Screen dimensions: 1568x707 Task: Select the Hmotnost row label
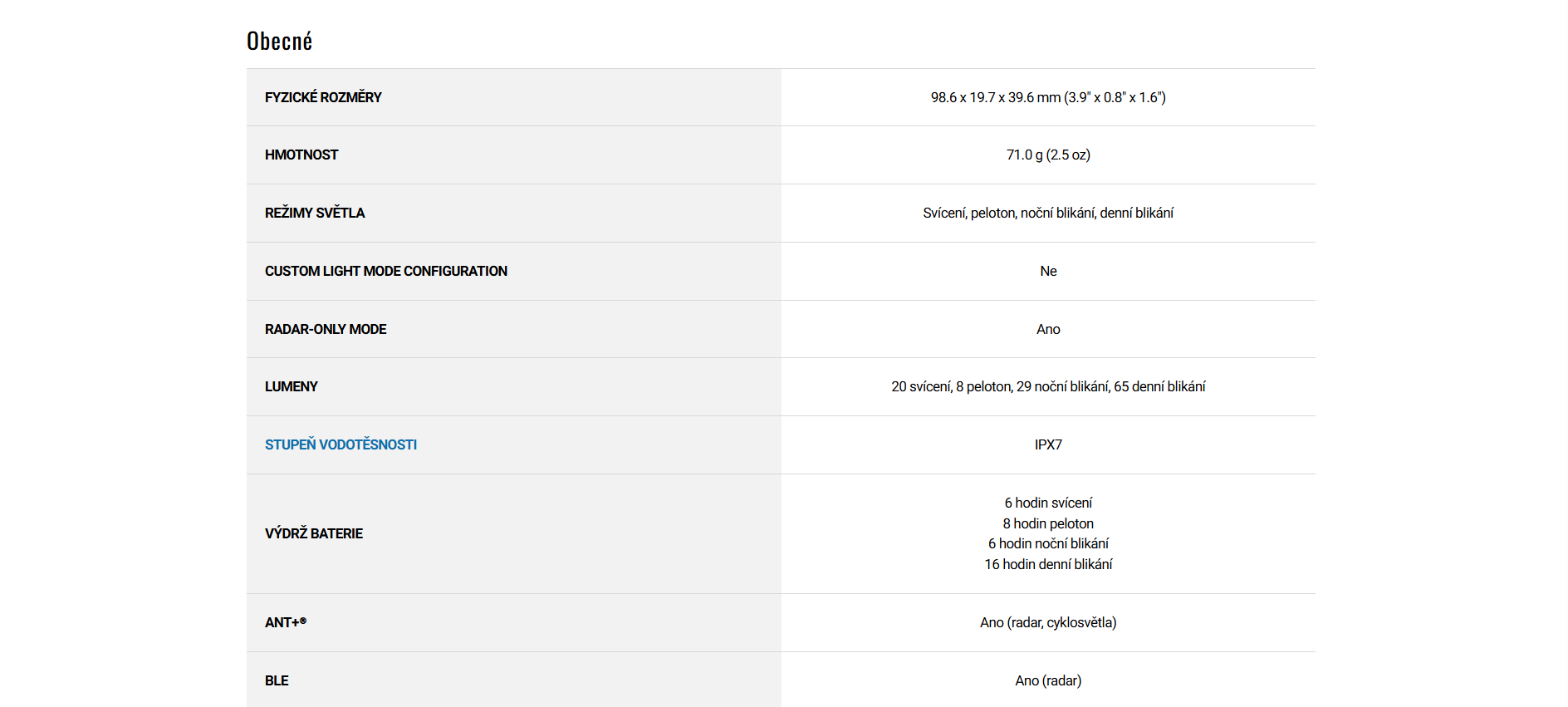pyautogui.click(x=301, y=155)
